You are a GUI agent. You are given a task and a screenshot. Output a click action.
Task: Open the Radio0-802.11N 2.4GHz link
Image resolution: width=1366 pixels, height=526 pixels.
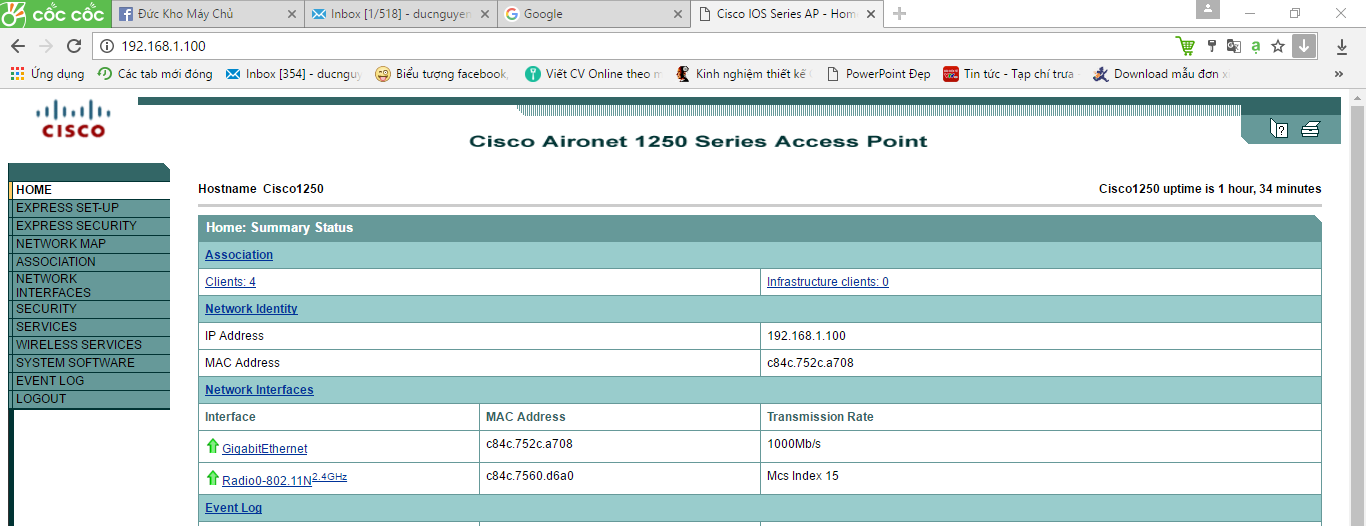coord(285,479)
